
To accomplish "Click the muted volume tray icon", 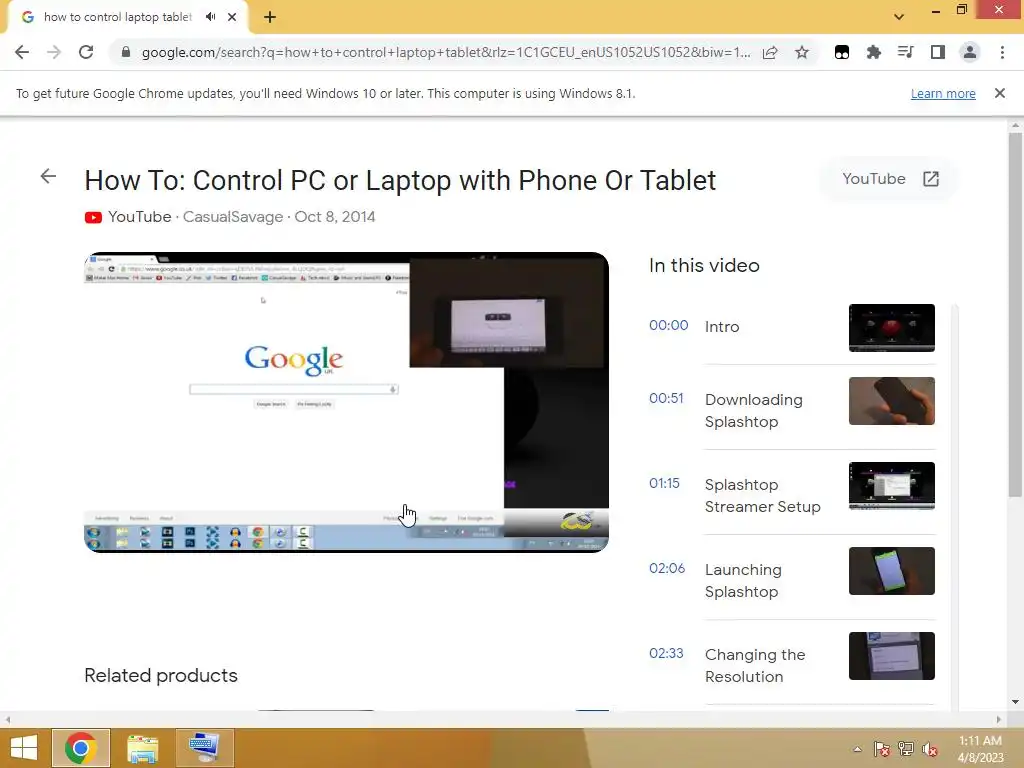I will coord(930,749).
